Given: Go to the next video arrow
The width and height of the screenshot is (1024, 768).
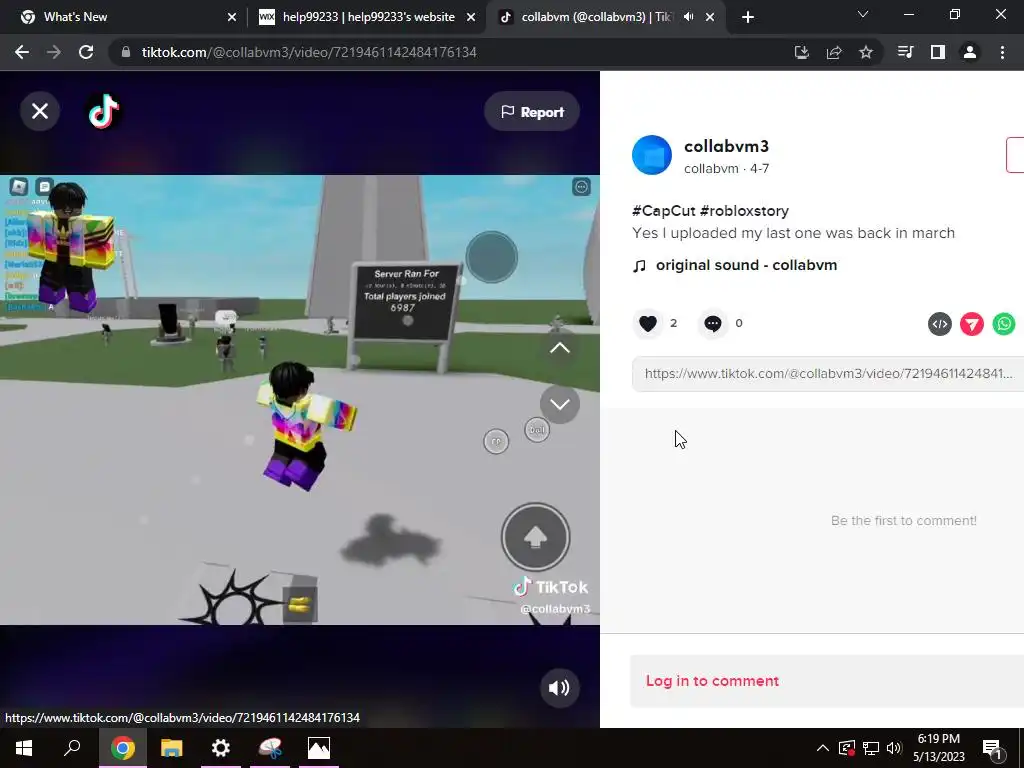Looking at the screenshot, I should pos(560,404).
